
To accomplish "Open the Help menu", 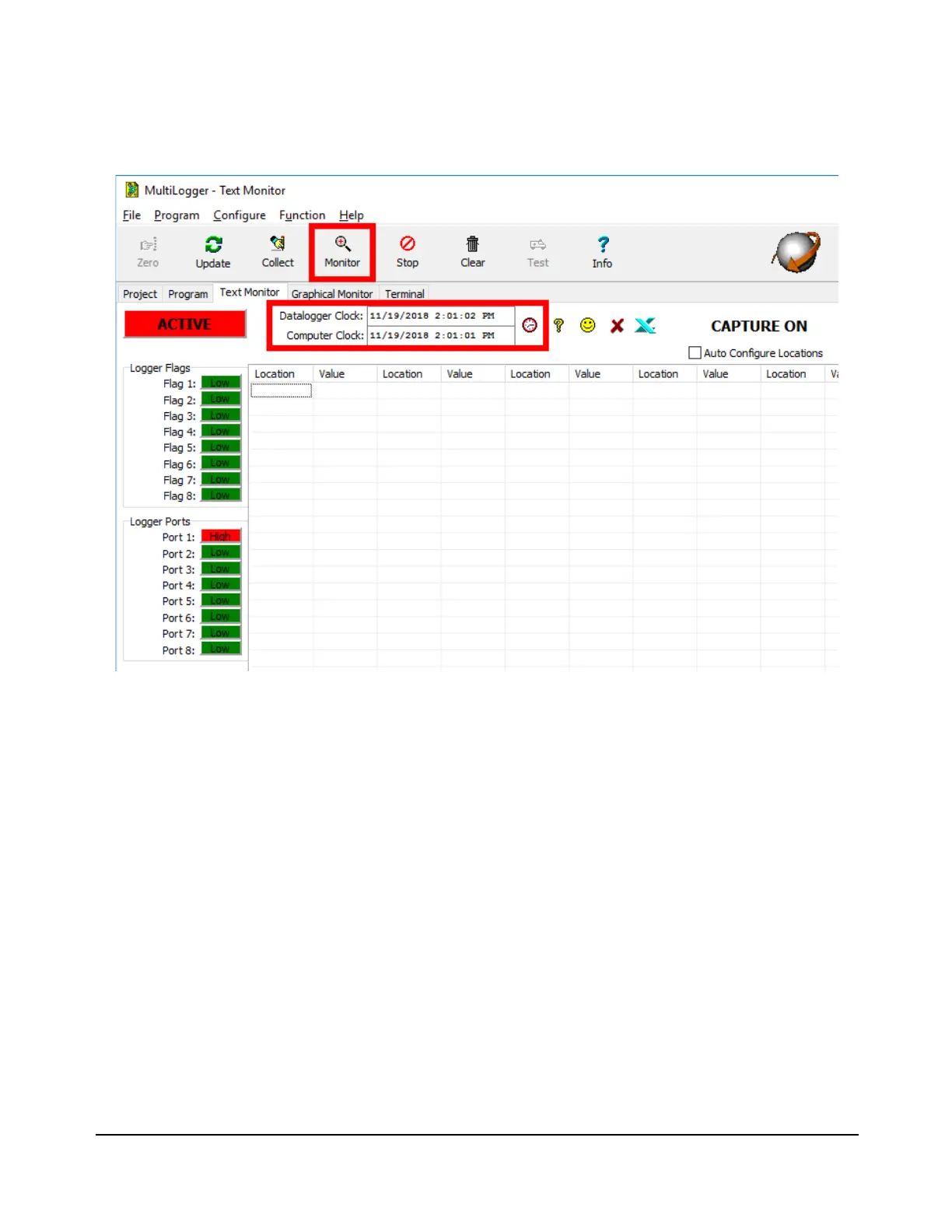I will (352, 215).
